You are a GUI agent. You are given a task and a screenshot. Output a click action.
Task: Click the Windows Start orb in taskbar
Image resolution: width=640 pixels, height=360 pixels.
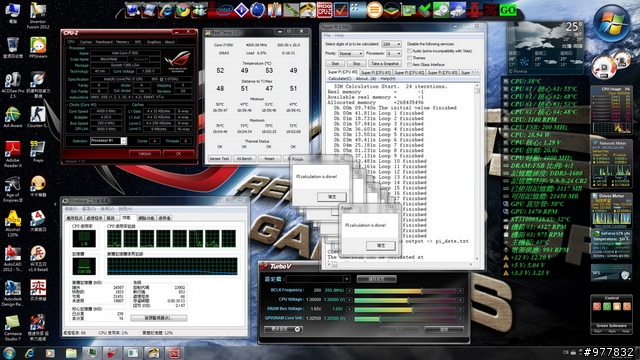[x=9, y=353]
